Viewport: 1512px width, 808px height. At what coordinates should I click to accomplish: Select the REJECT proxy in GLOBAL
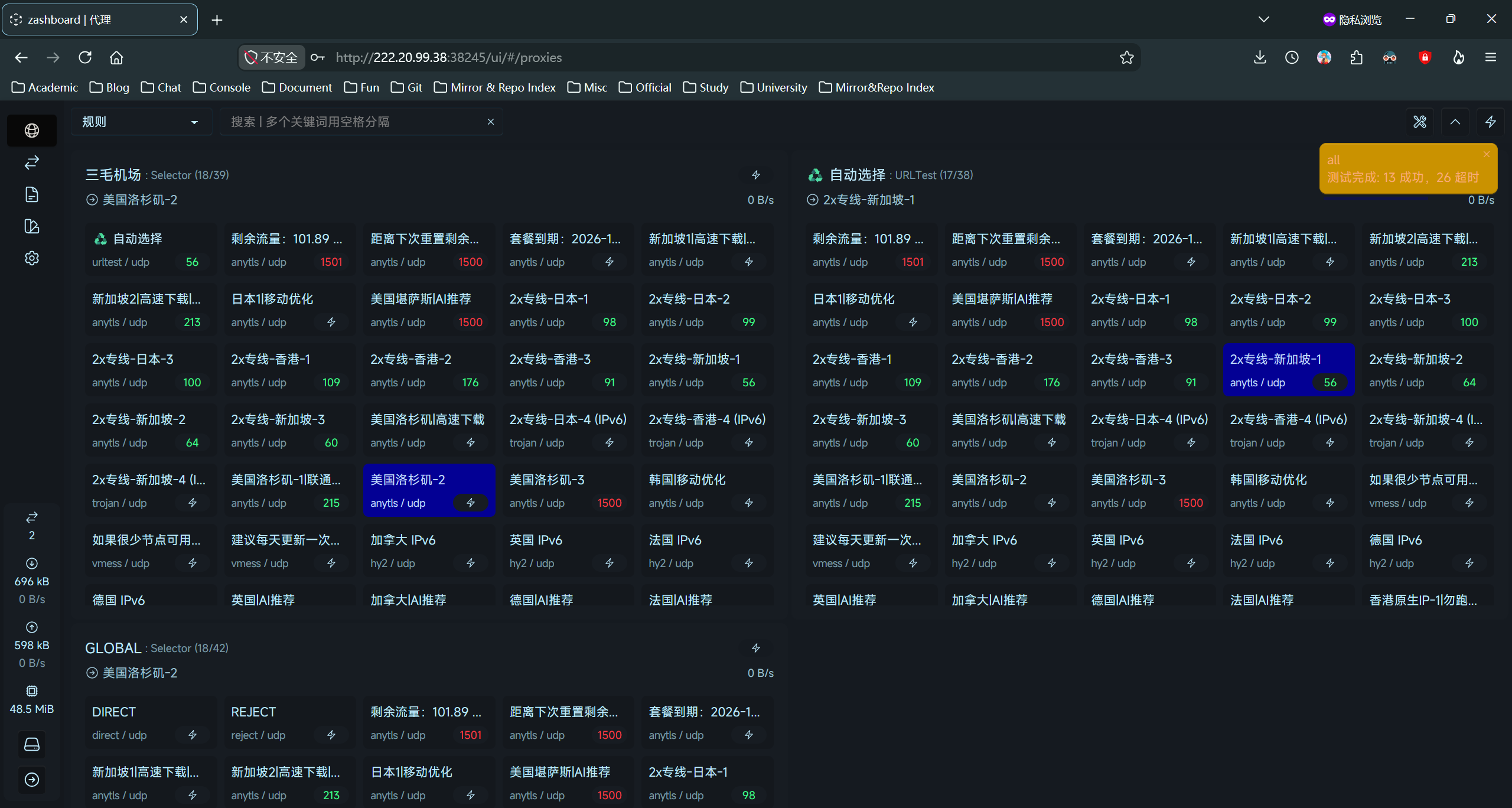[x=289, y=722]
